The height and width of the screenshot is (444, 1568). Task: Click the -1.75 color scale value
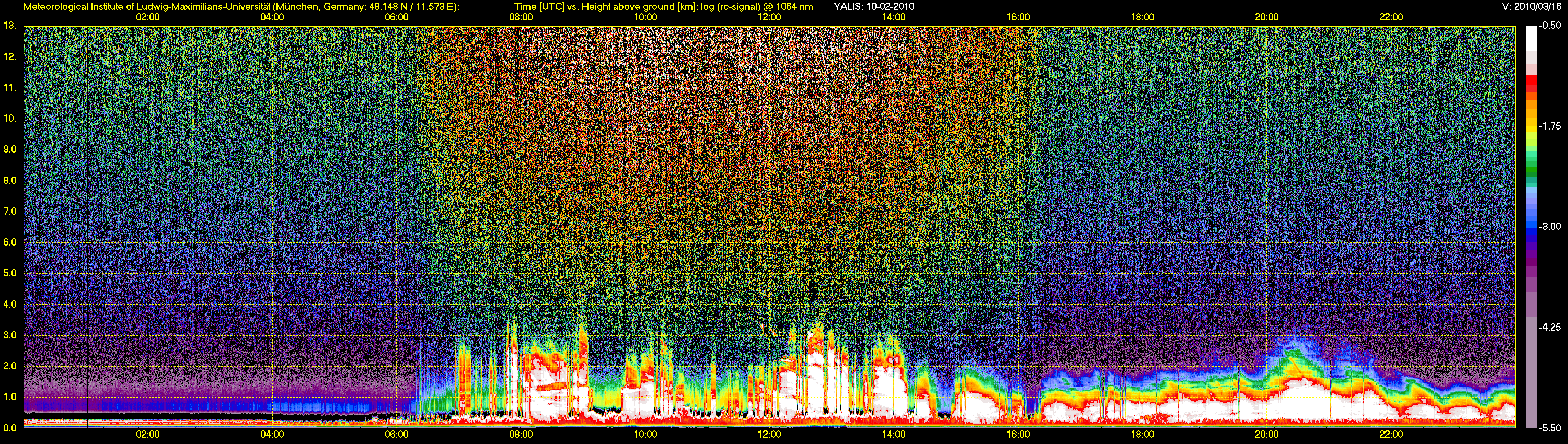pyautogui.click(x=1550, y=126)
